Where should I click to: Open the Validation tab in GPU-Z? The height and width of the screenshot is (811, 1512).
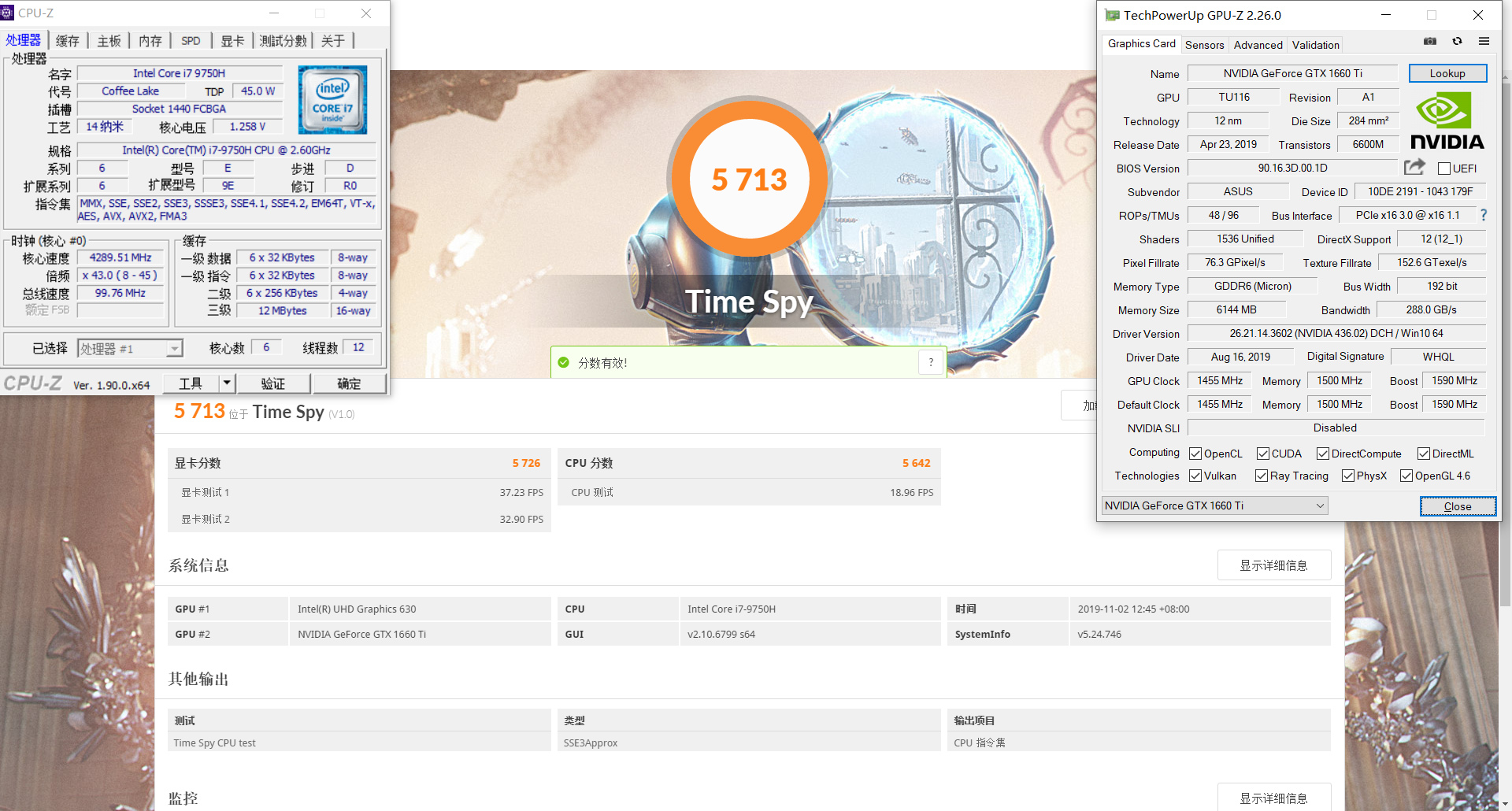tap(1315, 45)
